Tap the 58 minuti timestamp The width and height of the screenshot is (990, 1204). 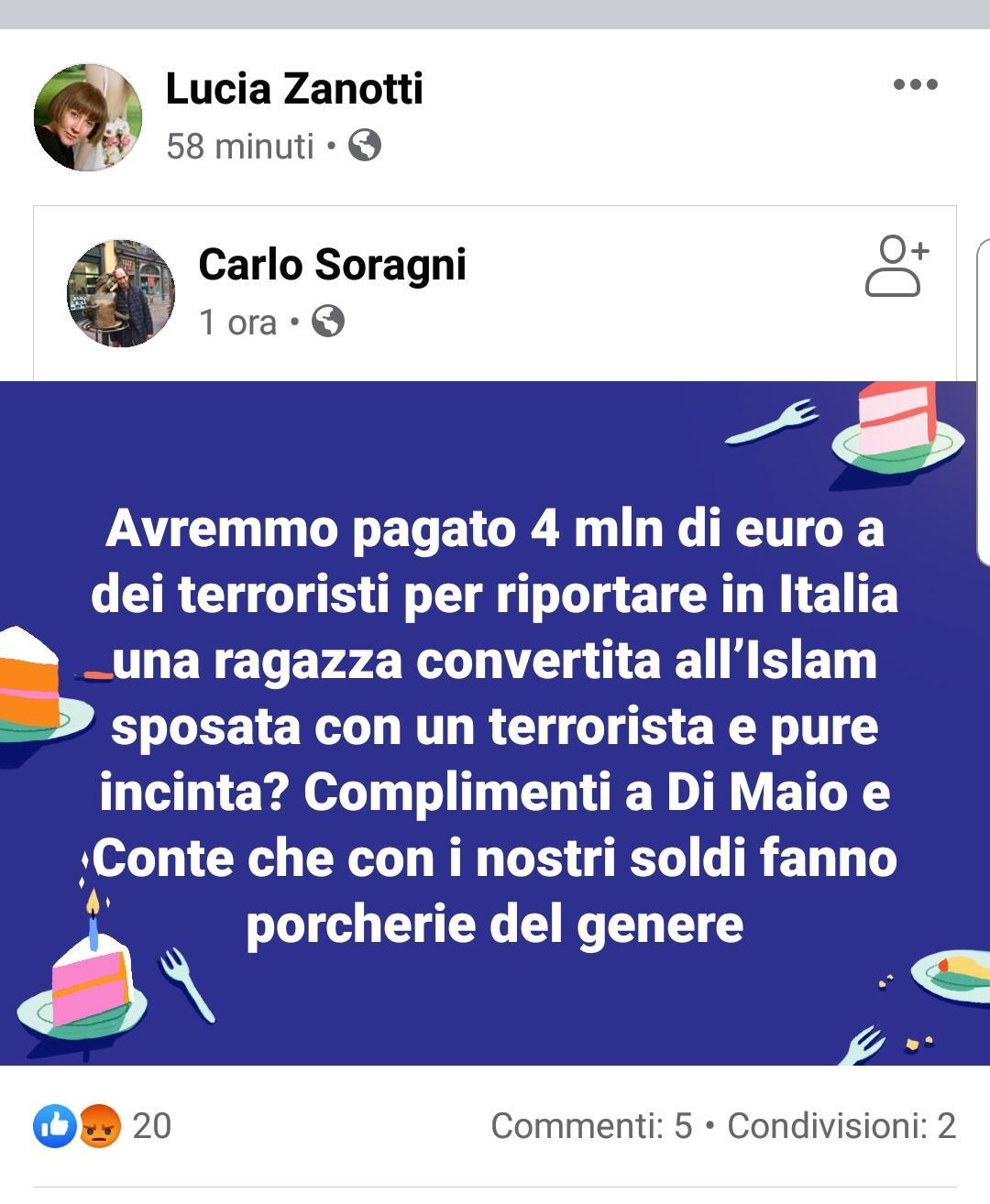point(240,146)
